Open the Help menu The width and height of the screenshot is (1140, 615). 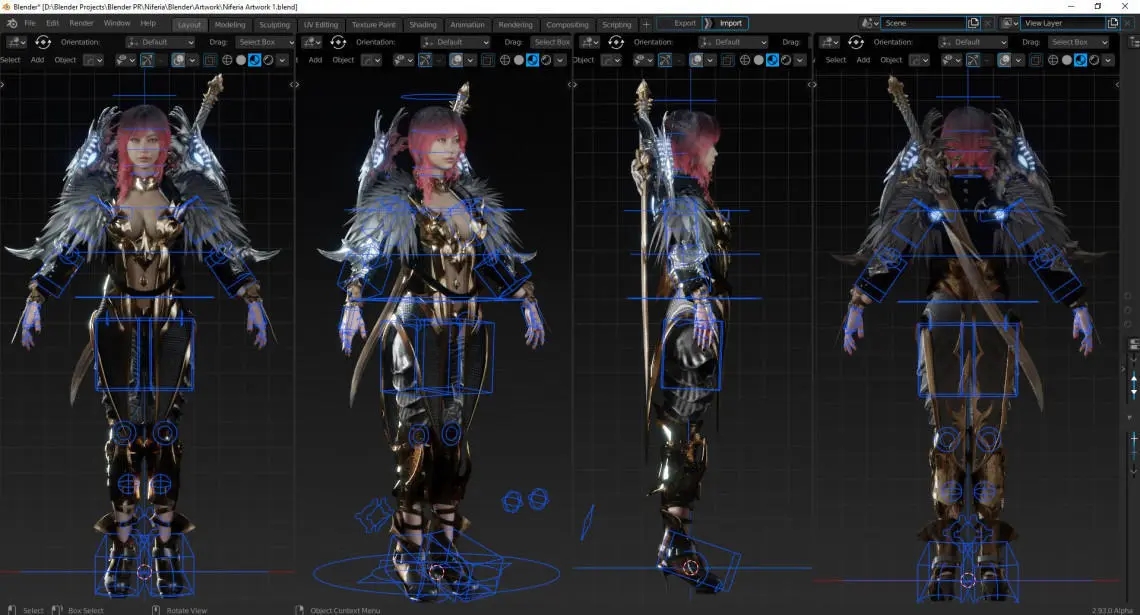[x=148, y=23]
